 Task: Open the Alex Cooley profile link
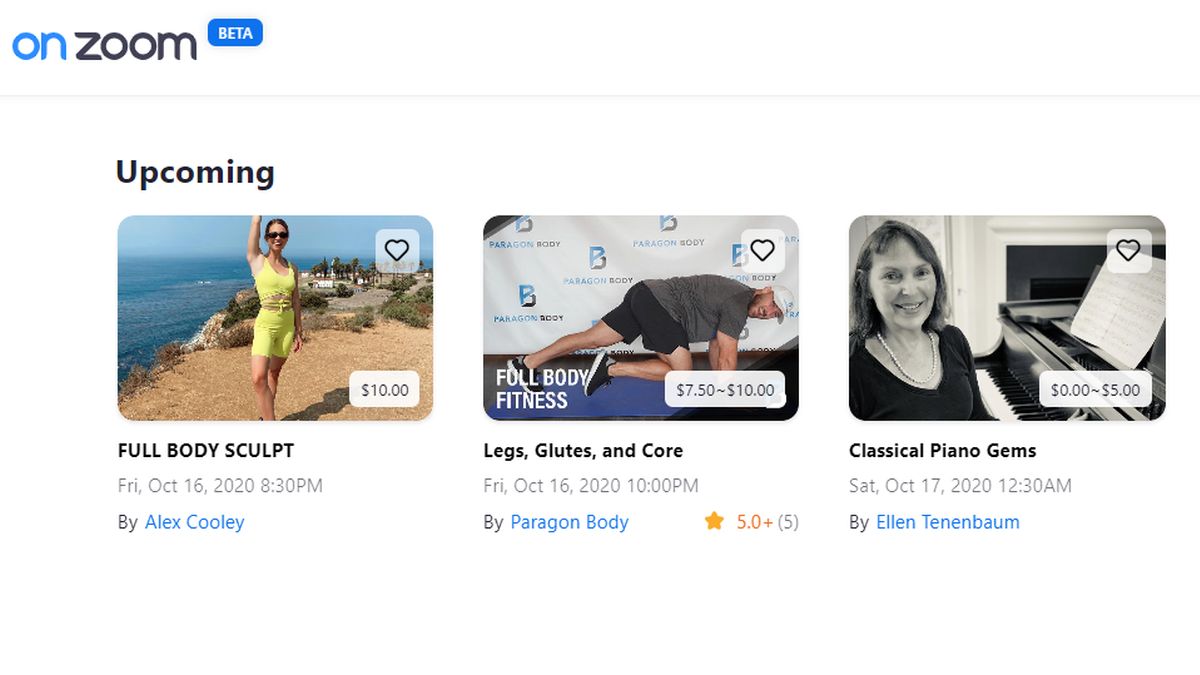pyautogui.click(x=195, y=522)
